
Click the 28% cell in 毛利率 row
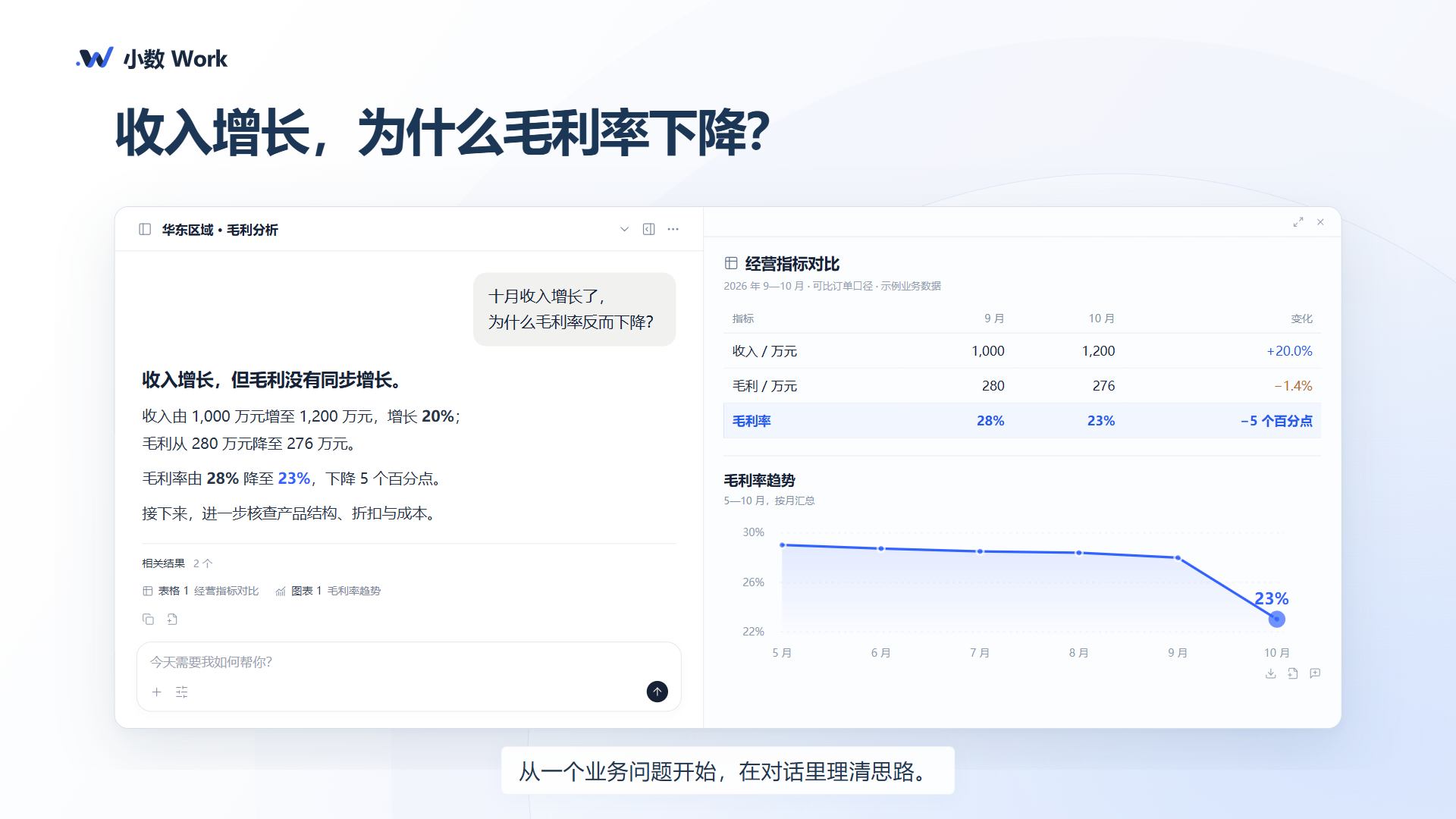[x=990, y=421]
